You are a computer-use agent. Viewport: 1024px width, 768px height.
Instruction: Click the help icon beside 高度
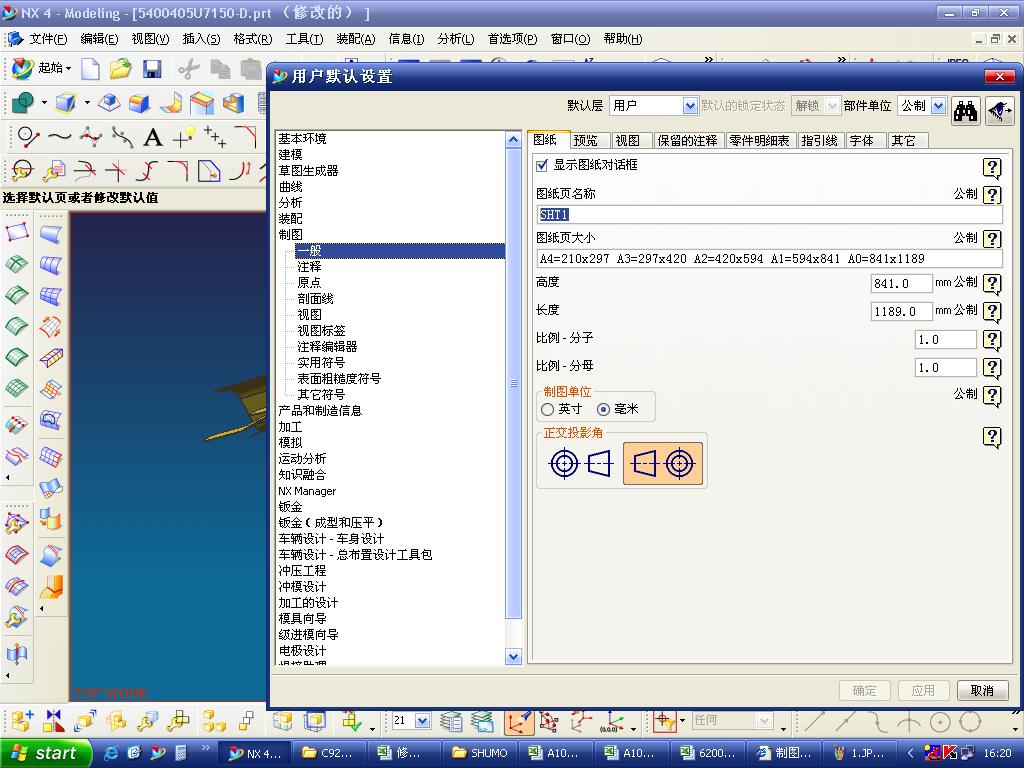[992, 283]
